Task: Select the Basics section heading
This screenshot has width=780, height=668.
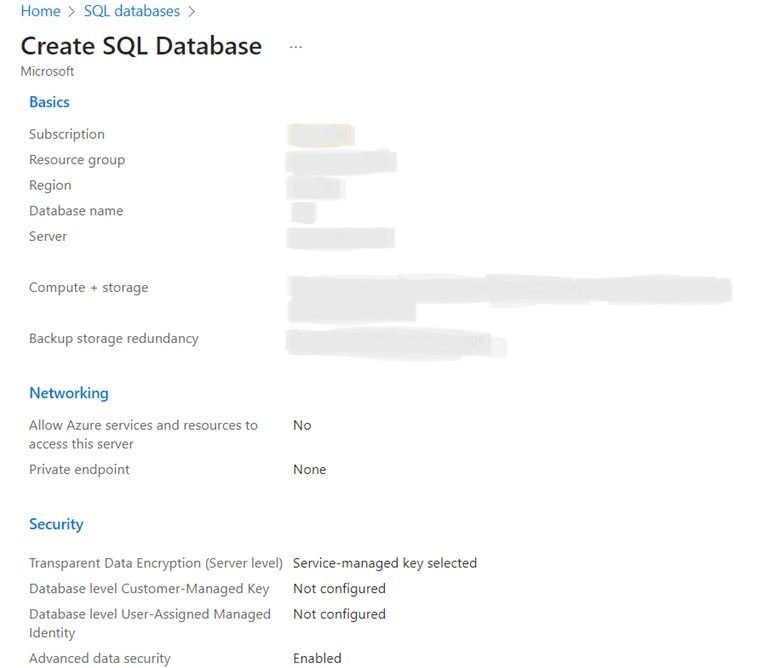Action: (x=49, y=102)
